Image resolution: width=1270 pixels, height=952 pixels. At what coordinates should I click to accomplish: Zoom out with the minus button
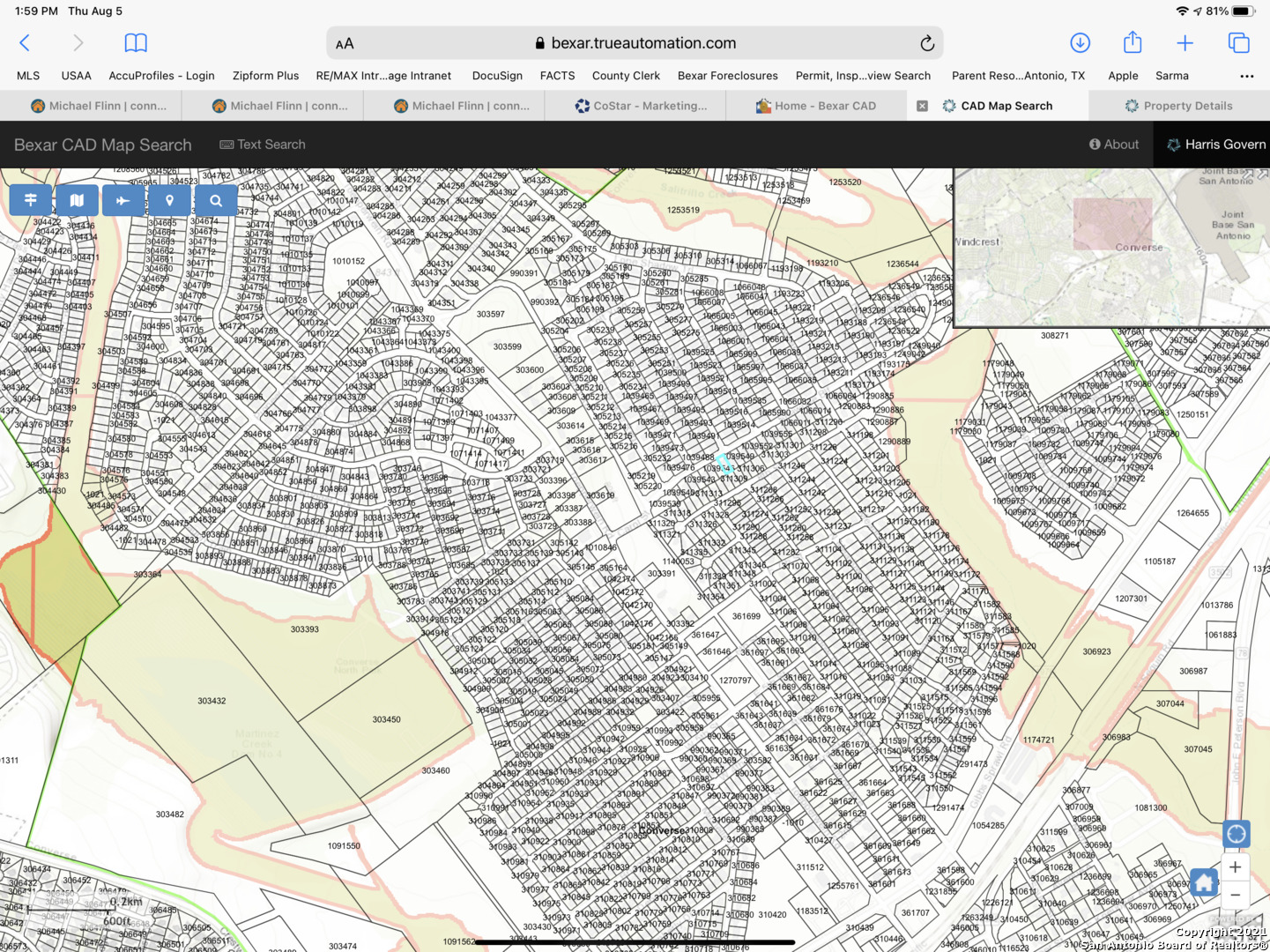pyautogui.click(x=1236, y=896)
